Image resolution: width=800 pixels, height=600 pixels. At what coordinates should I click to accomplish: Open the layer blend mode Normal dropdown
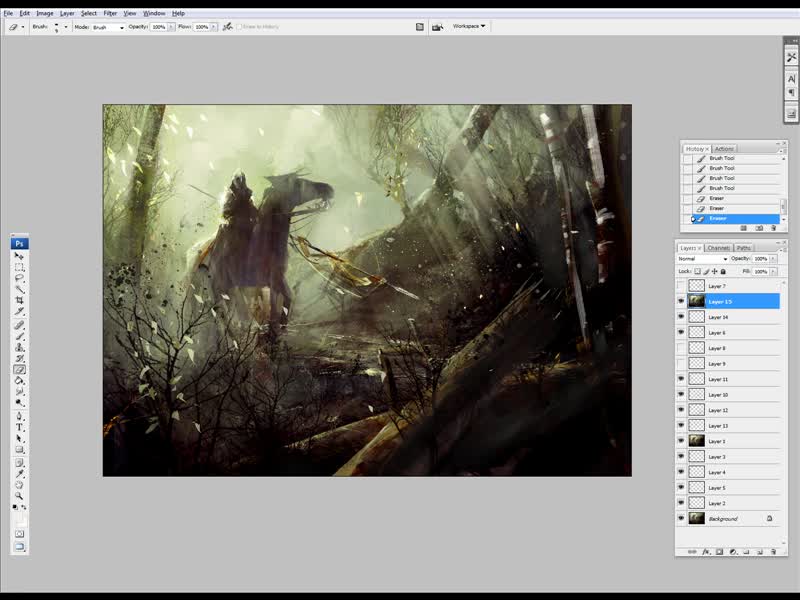pos(703,259)
